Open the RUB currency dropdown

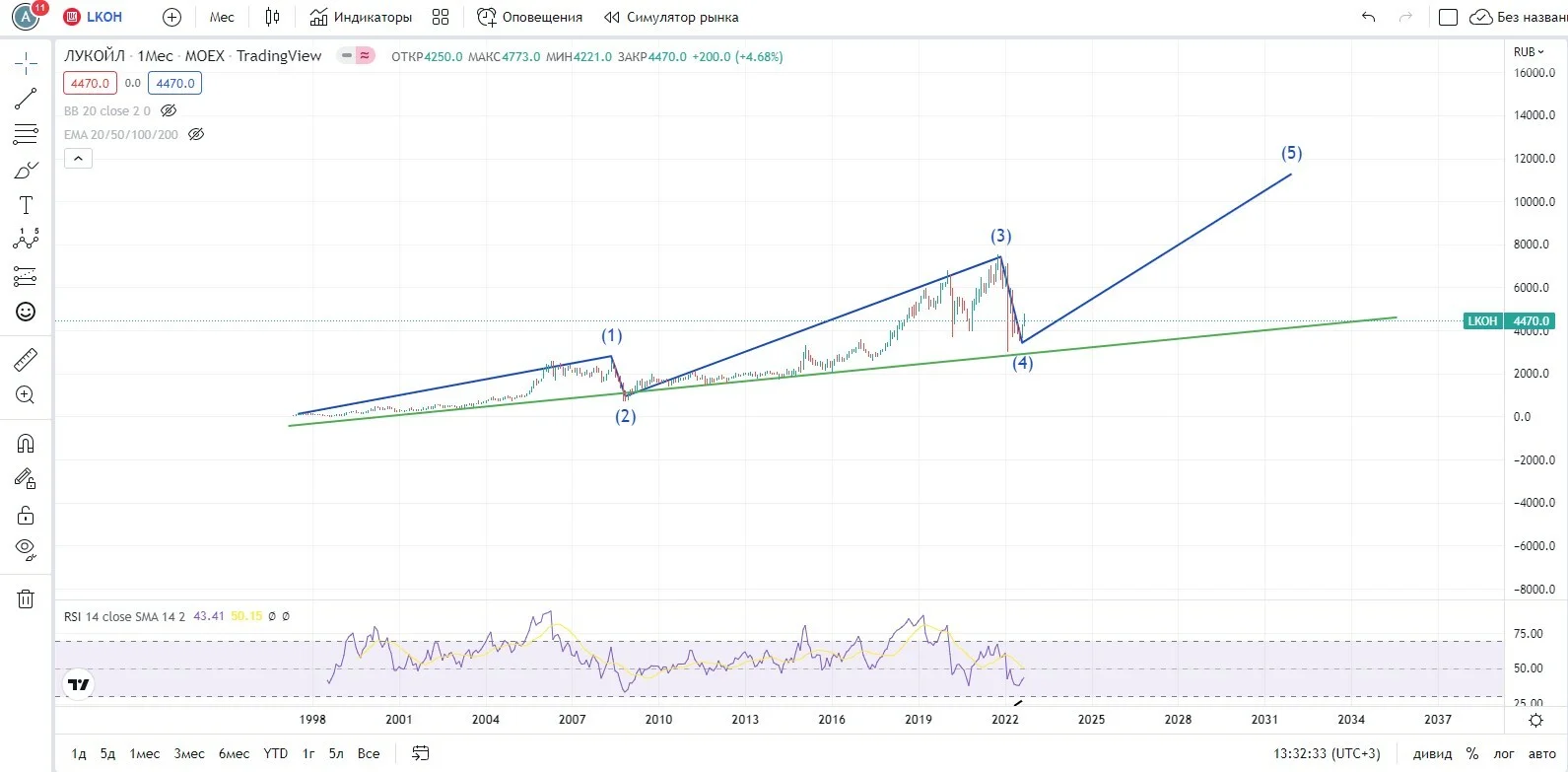point(1529,51)
